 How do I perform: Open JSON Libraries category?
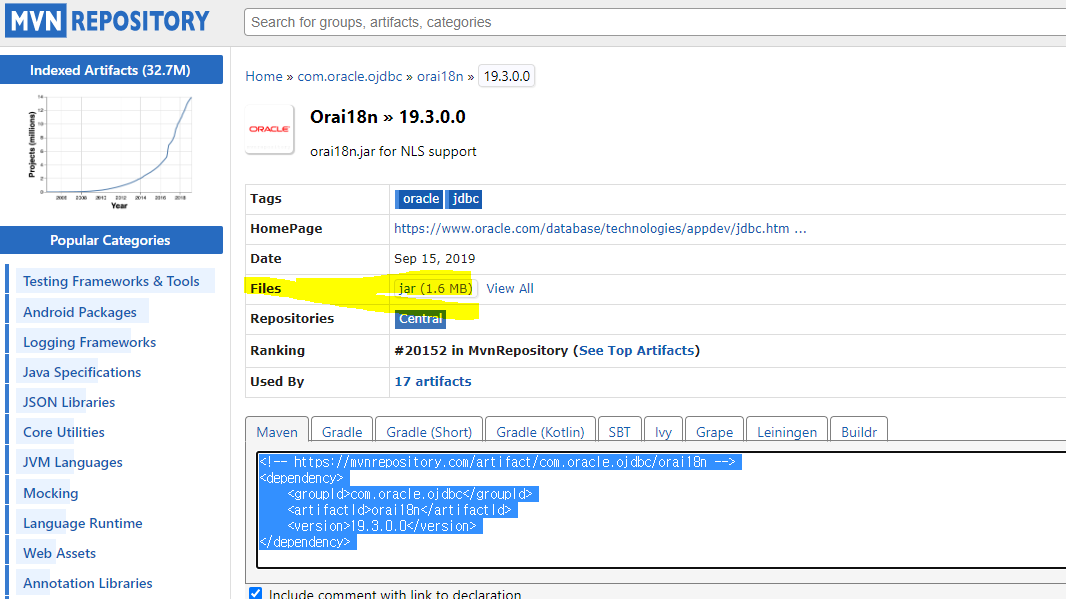pyautogui.click(x=69, y=402)
